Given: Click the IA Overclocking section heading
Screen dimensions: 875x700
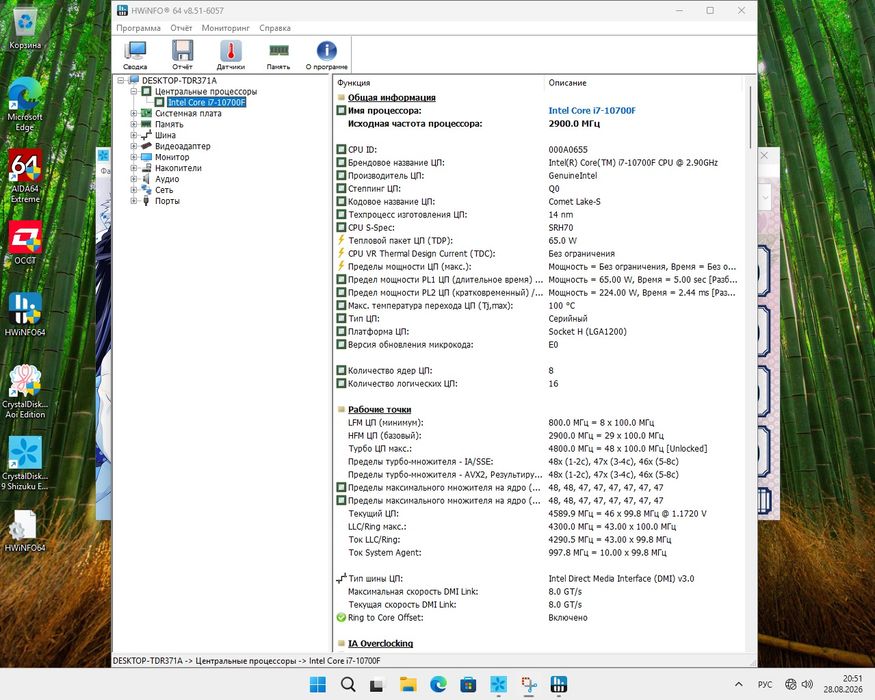Looking at the screenshot, I should click(x=381, y=644).
